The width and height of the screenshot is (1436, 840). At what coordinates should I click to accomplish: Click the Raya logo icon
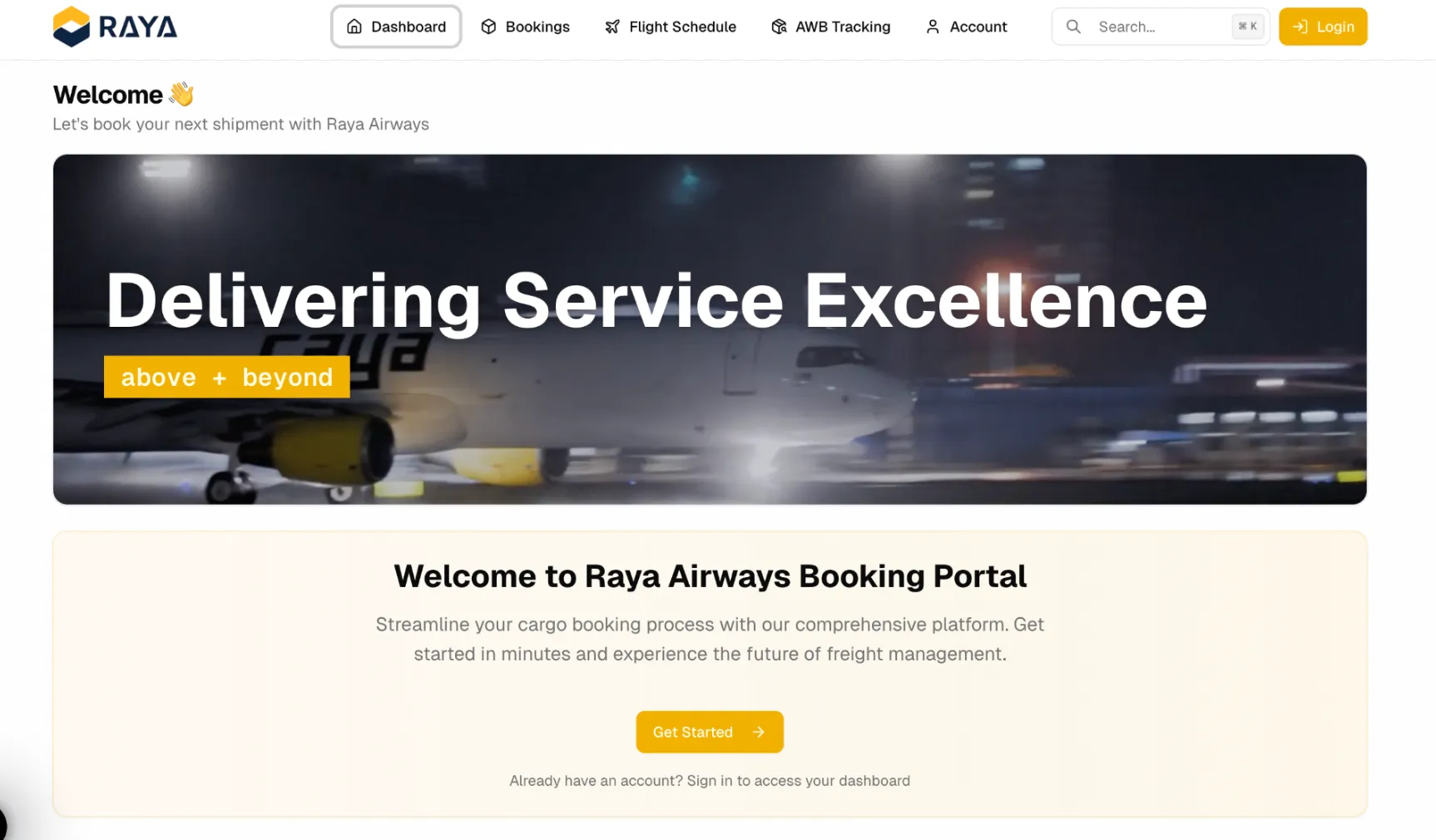[72, 27]
